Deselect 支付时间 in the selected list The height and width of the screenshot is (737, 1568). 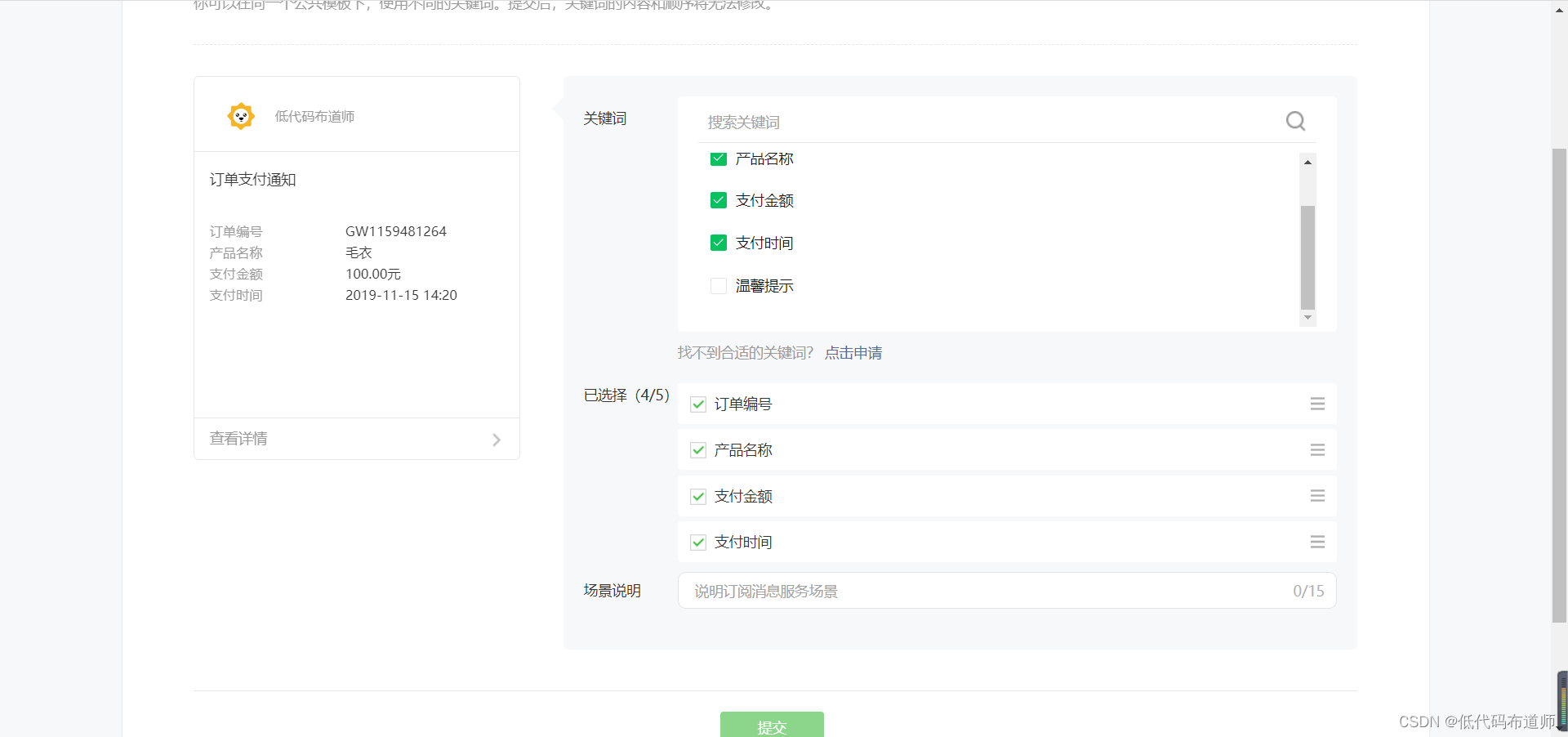[698, 542]
